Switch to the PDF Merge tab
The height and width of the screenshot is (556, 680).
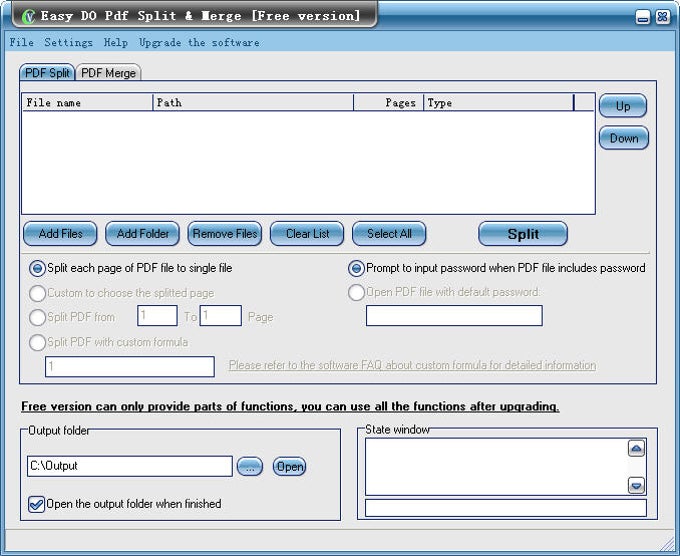click(x=108, y=72)
